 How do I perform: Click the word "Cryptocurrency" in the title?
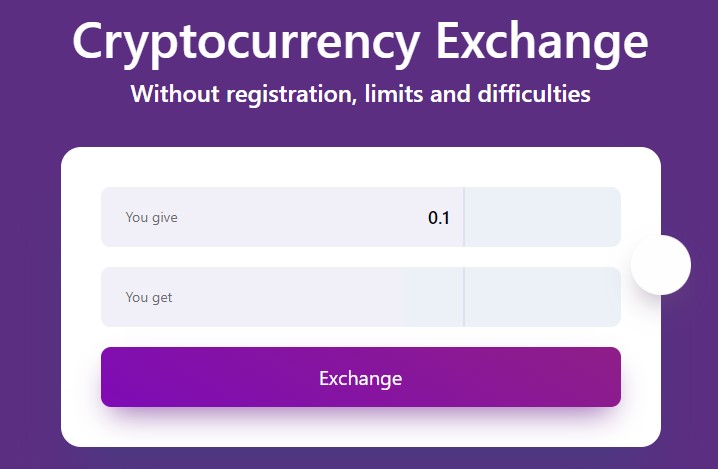pos(246,42)
